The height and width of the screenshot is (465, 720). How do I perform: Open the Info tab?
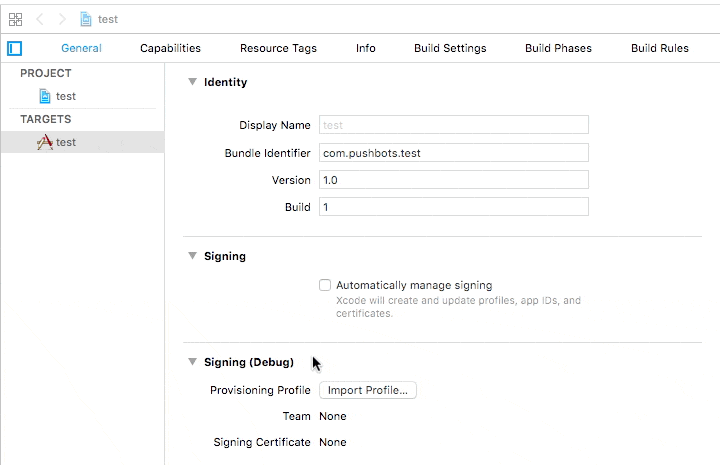pos(366,48)
